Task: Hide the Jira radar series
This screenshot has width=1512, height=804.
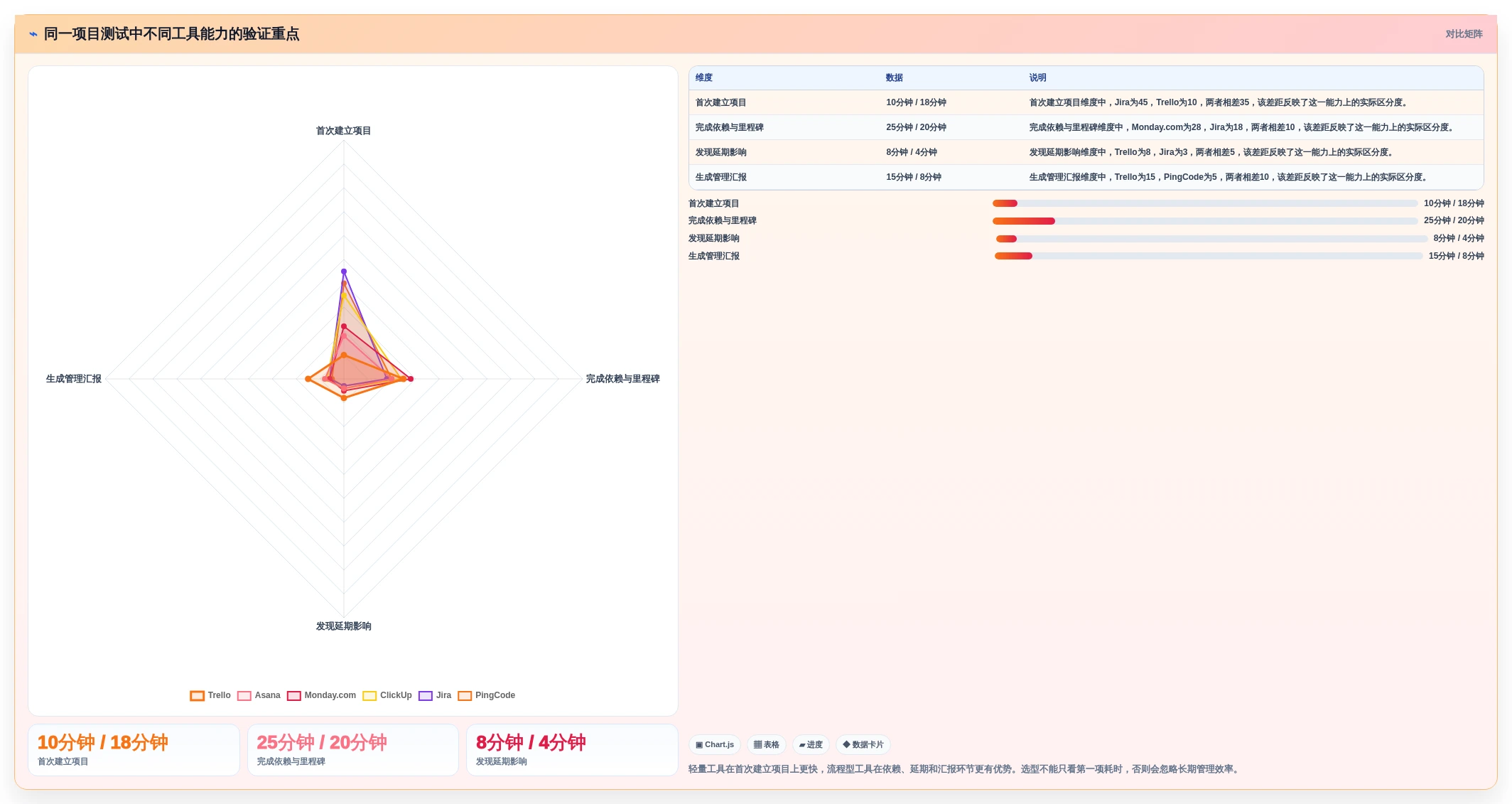Action: [x=435, y=695]
